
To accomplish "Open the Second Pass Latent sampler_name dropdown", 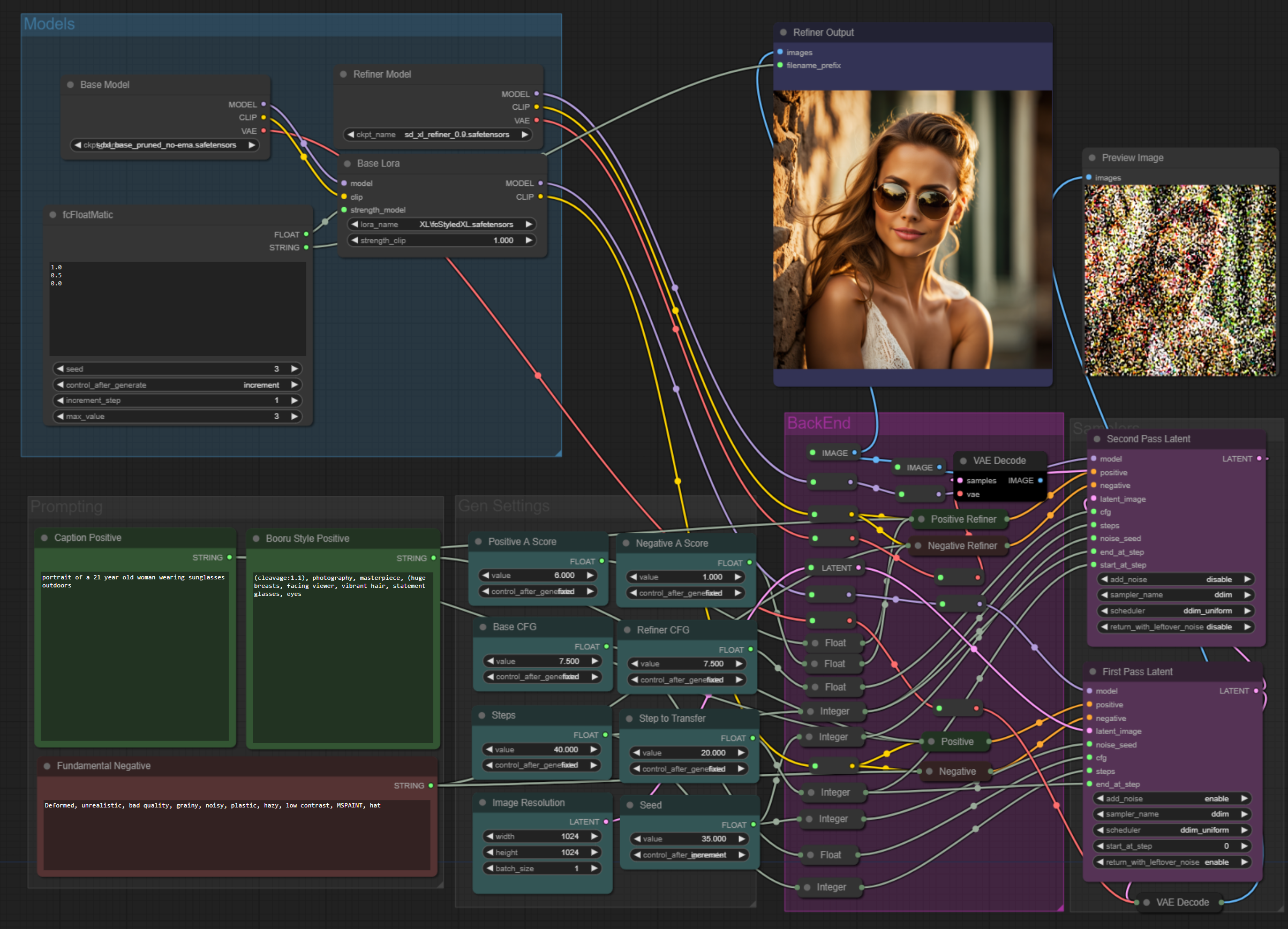I will [x=1176, y=594].
